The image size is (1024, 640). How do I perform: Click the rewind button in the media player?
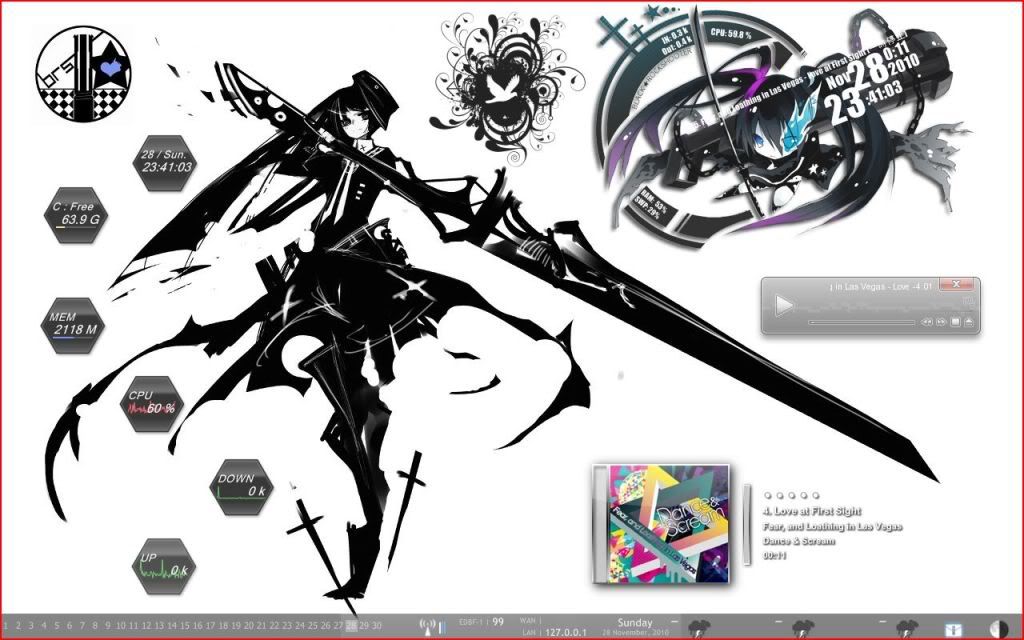click(x=926, y=322)
